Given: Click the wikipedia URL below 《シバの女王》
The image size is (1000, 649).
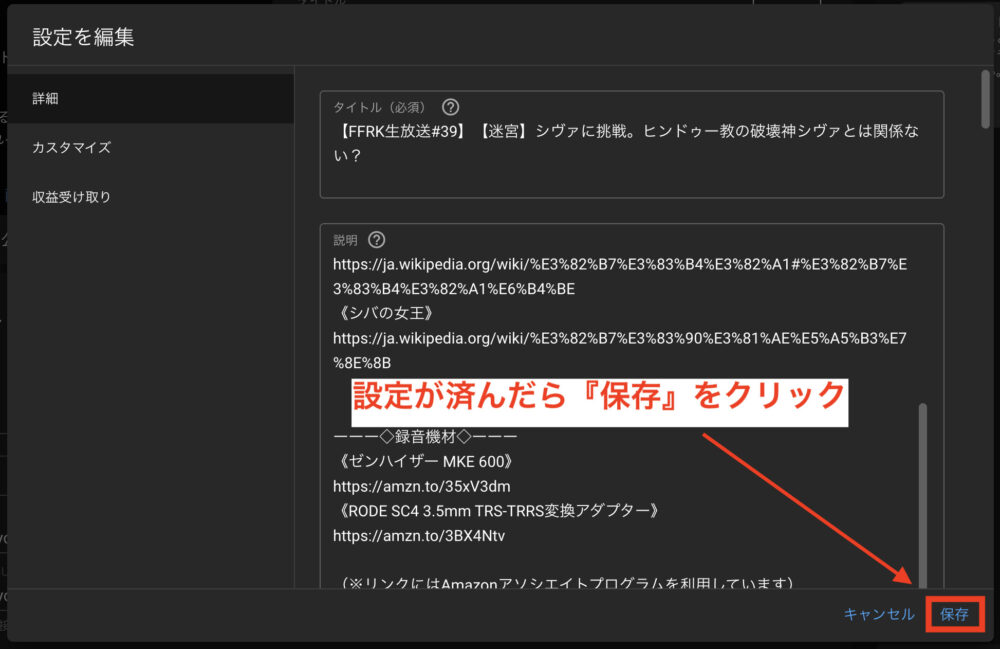Looking at the screenshot, I should [x=620, y=351].
